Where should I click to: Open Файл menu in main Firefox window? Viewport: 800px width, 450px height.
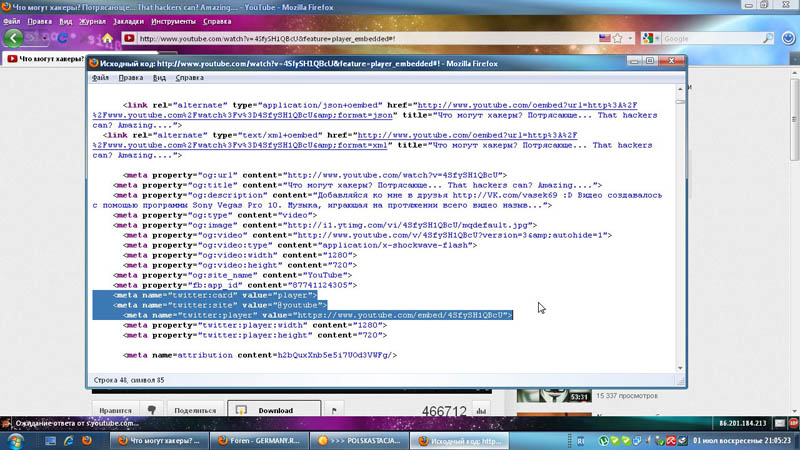[11, 21]
